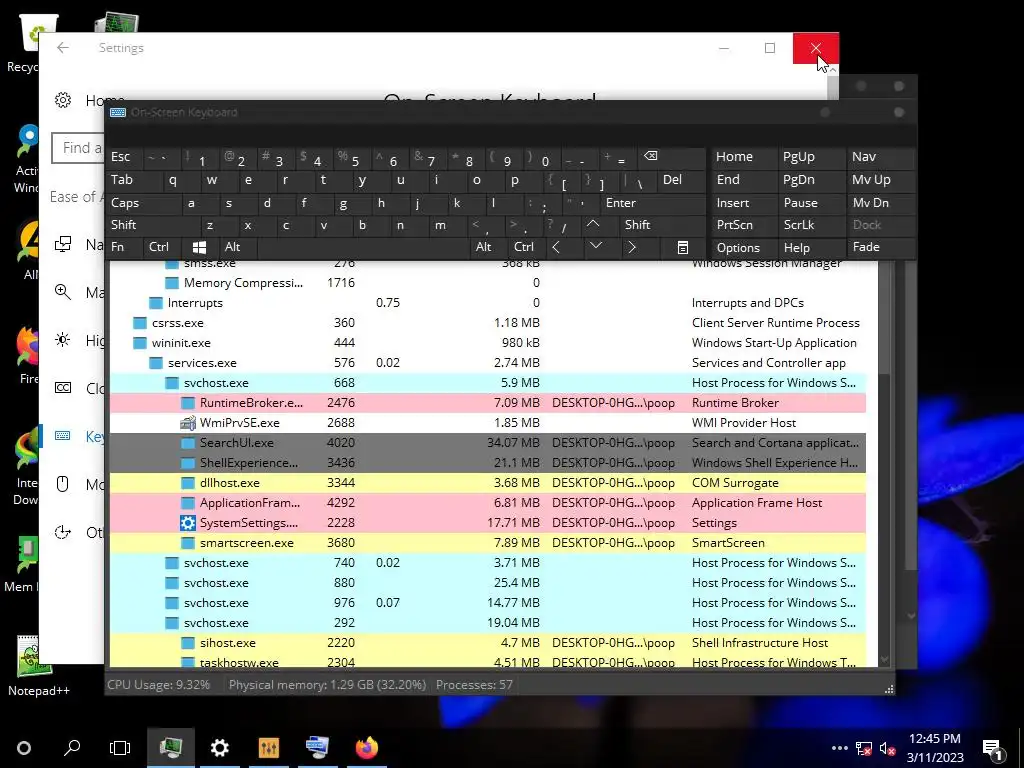Select the services.exe process row
Screen dimensions: 1024x768
pyautogui.click(x=488, y=362)
